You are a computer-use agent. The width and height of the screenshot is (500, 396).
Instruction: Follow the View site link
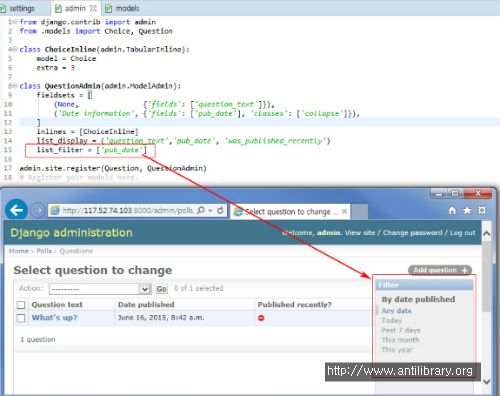360,233
